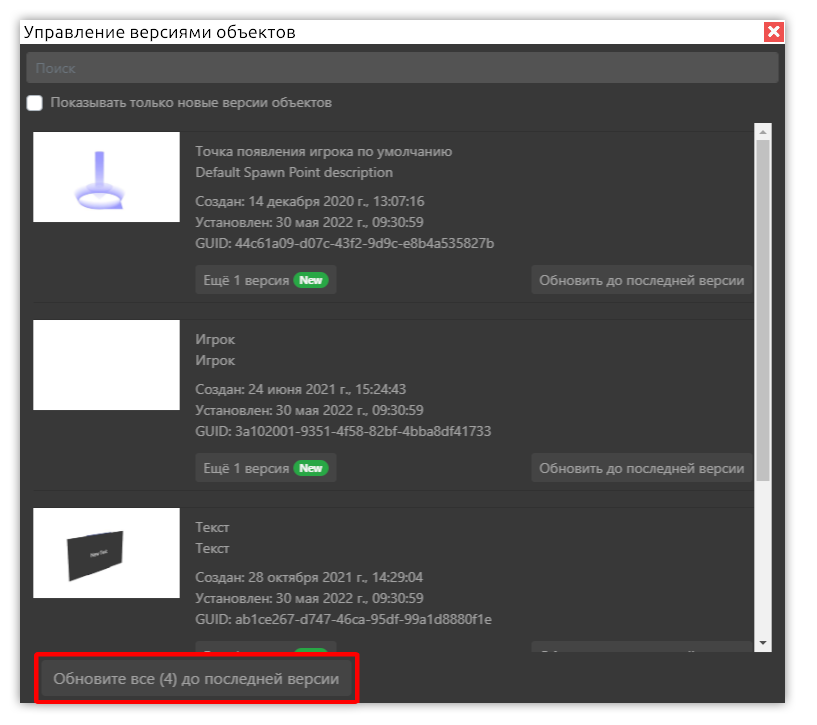This screenshot has height=725, width=817.
Task: Expand Ещё 1 версия for the spawn point
Action: pos(246,280)
